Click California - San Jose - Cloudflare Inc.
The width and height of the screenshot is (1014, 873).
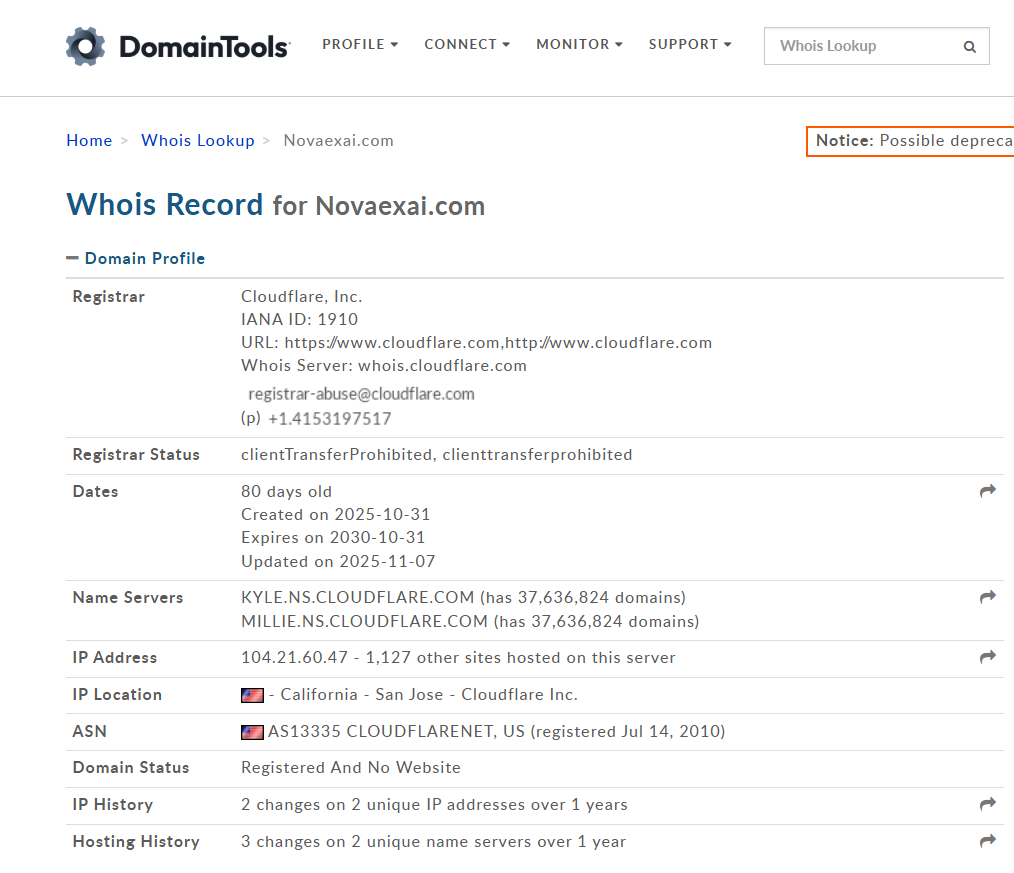click(429, 695)
